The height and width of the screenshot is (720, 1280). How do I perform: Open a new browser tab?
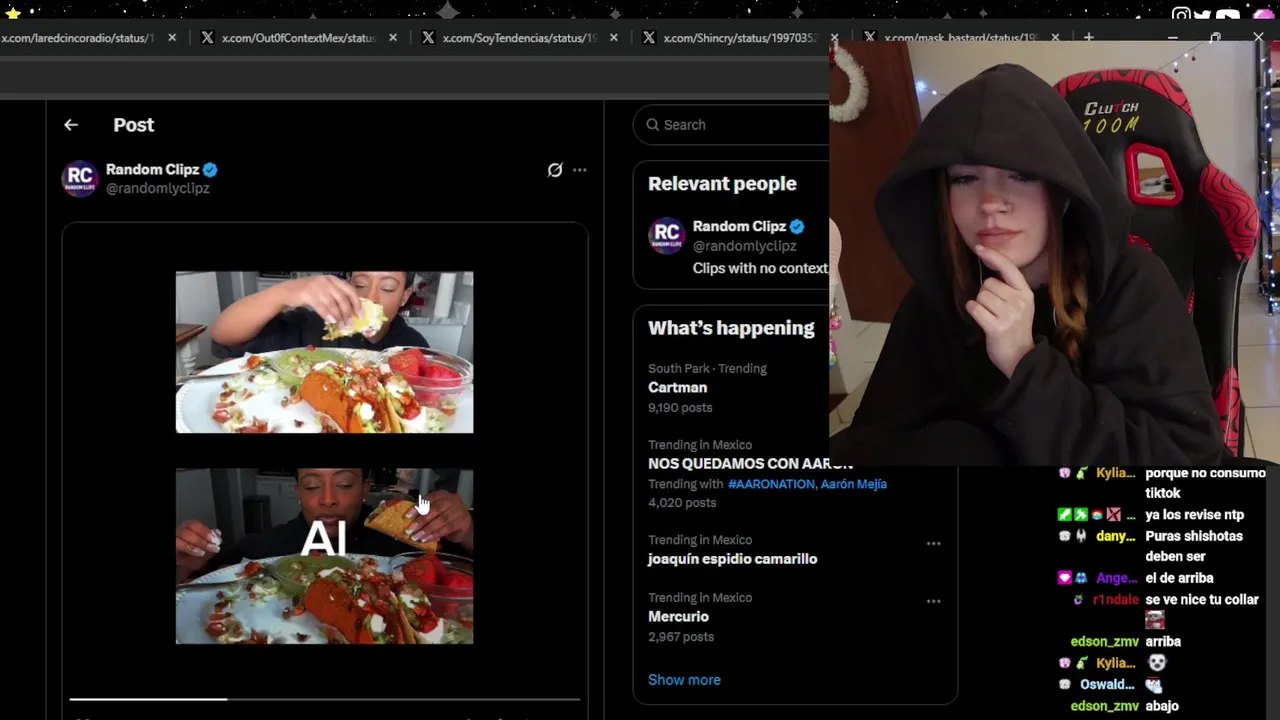coord(1089,38)
